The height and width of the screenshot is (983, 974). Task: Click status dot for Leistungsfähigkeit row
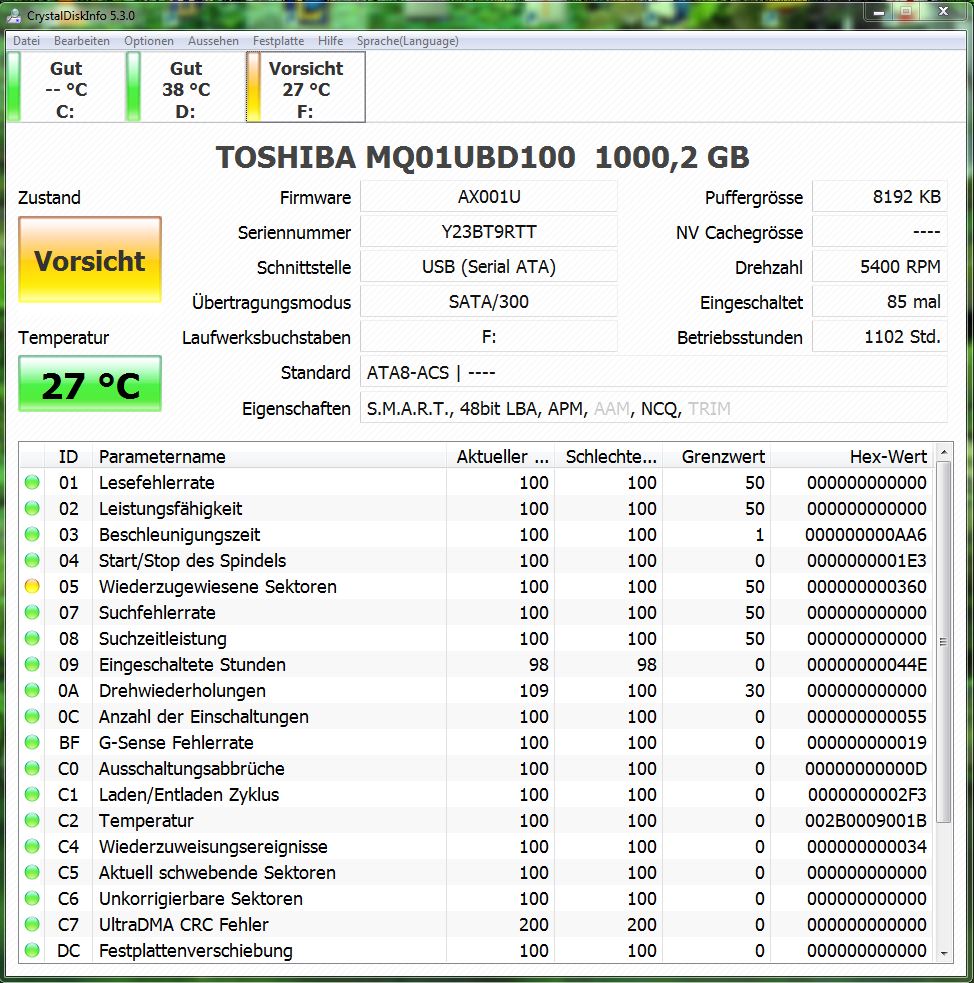pyautogui.click(x=32, y=508)
